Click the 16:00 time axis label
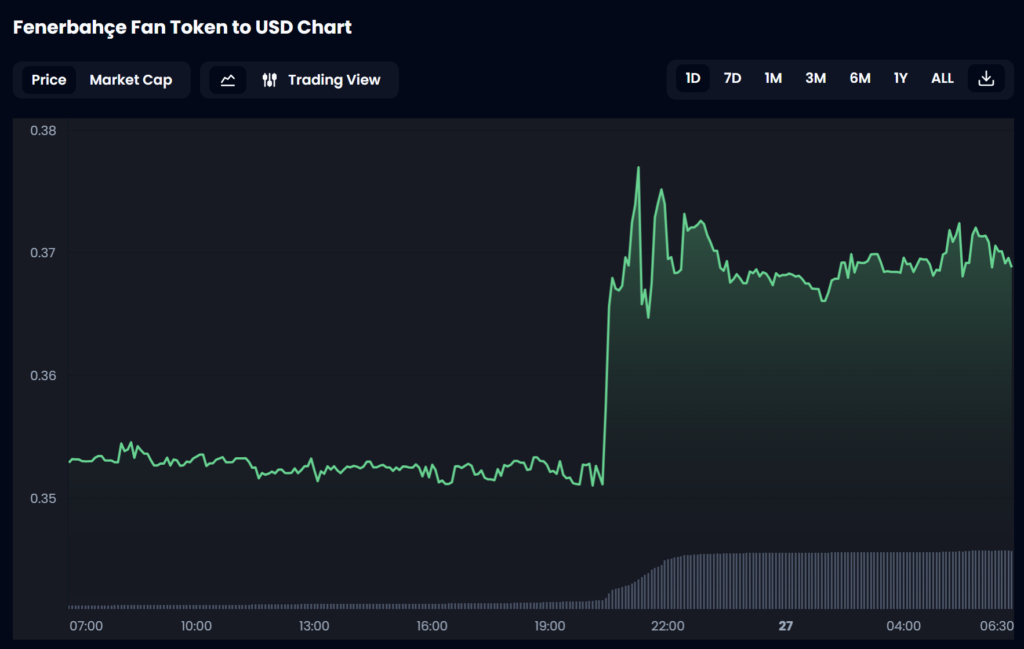Screen dimensions: 1024x649 tap(432, 626)
